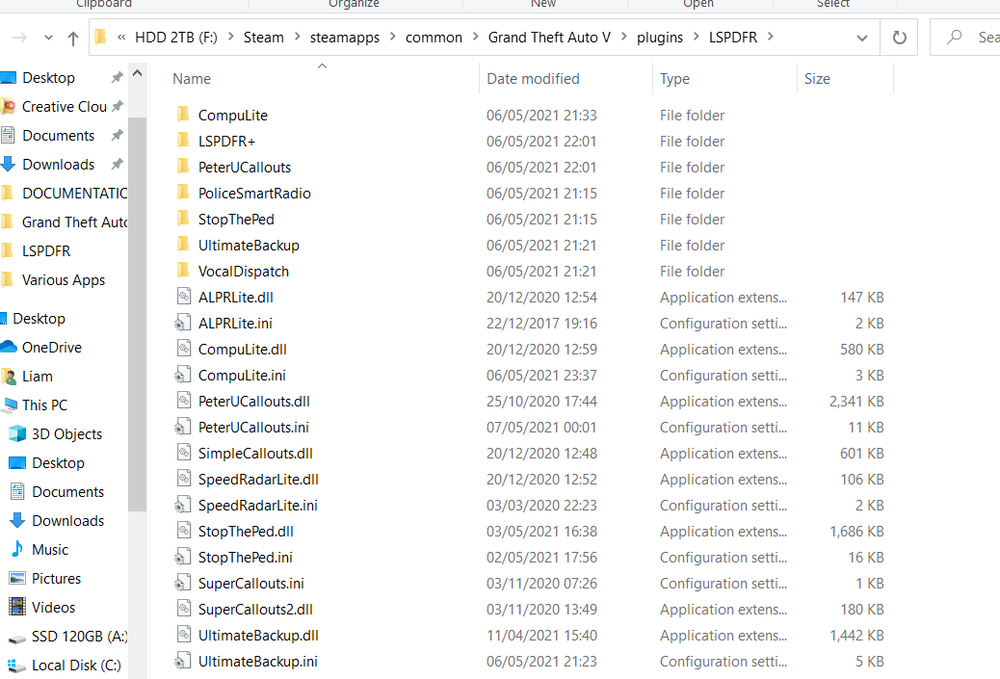Select Various Apps in Quick access
Viewport: 1000px width, 679px height.
[x=63, y=280]
